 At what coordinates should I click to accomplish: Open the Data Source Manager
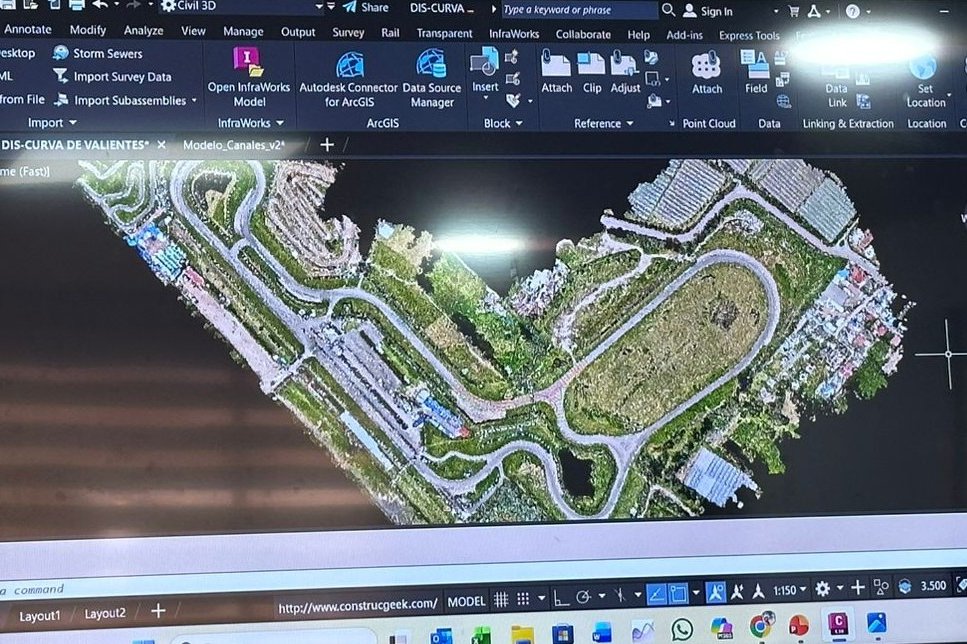tap(430, 80)
